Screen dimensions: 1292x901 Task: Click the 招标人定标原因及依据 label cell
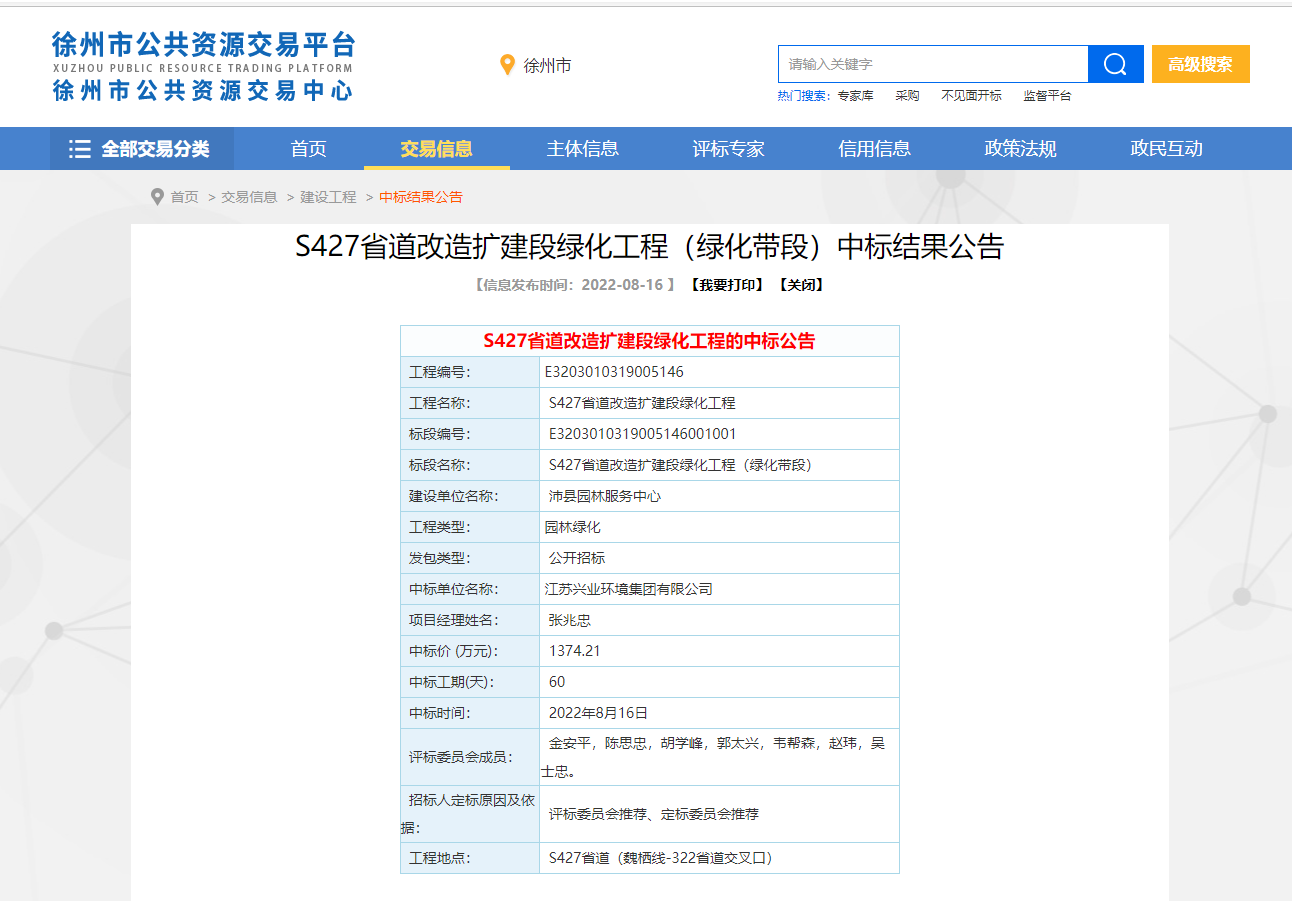point(470,814)
